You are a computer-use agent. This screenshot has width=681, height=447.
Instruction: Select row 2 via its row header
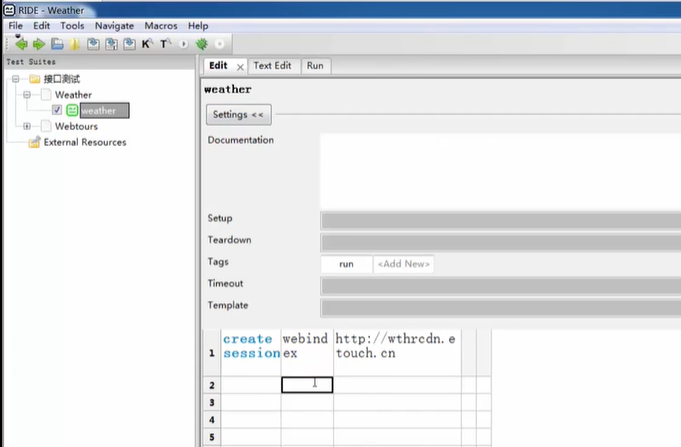[x=212, y=385]
